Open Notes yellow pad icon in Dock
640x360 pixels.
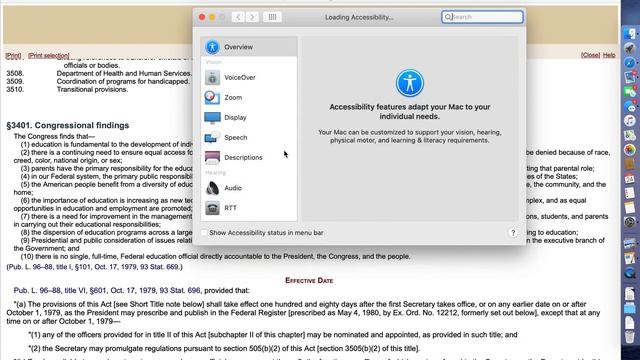point(630,207)
